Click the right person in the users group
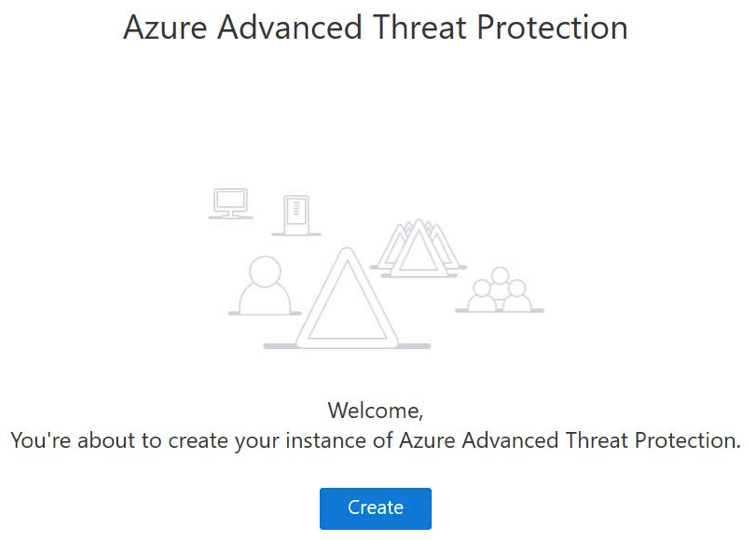The width and height of the screenshot is (751, 540). click(x=517, y=294)
